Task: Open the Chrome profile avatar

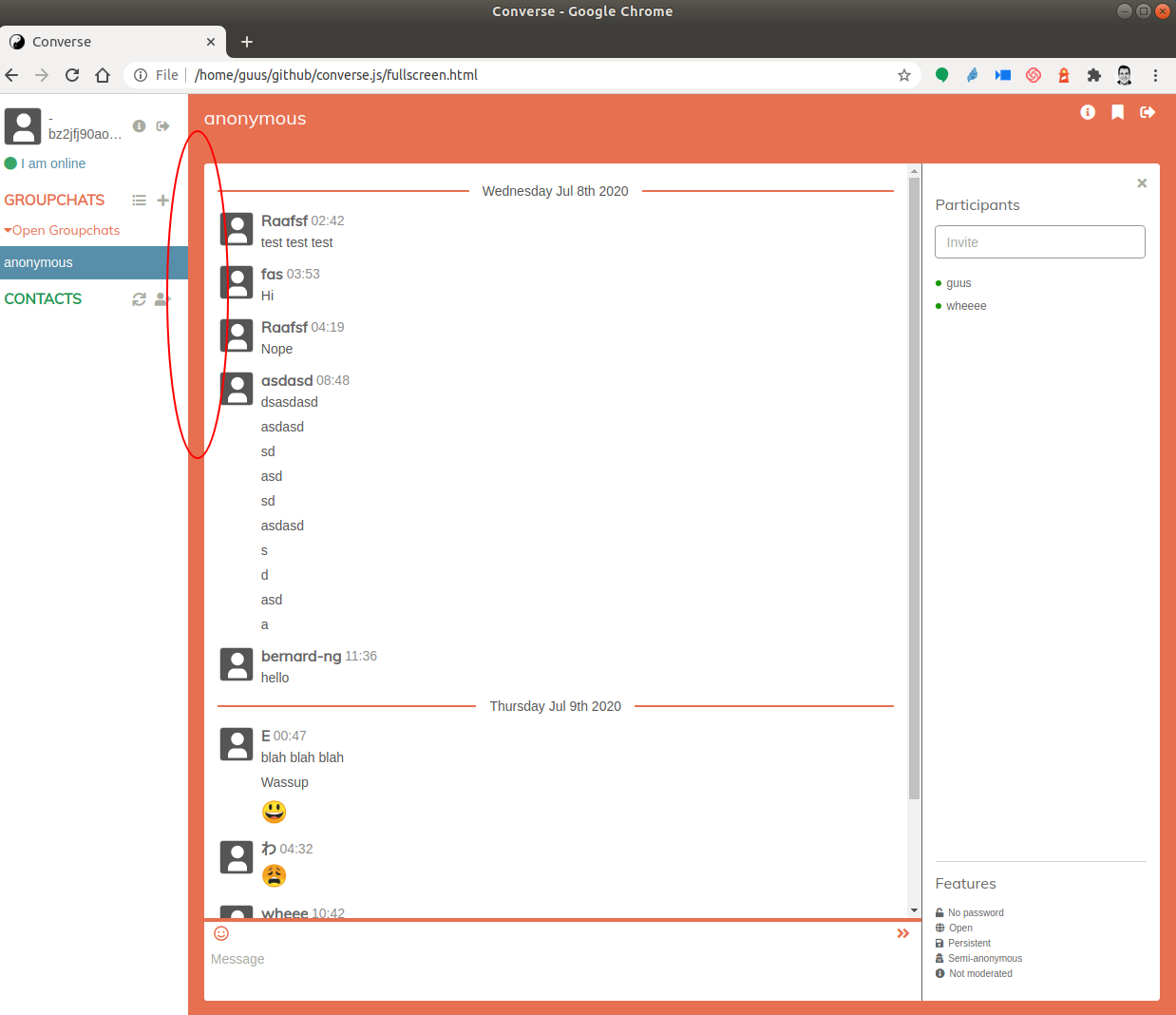Action: 1125,75
